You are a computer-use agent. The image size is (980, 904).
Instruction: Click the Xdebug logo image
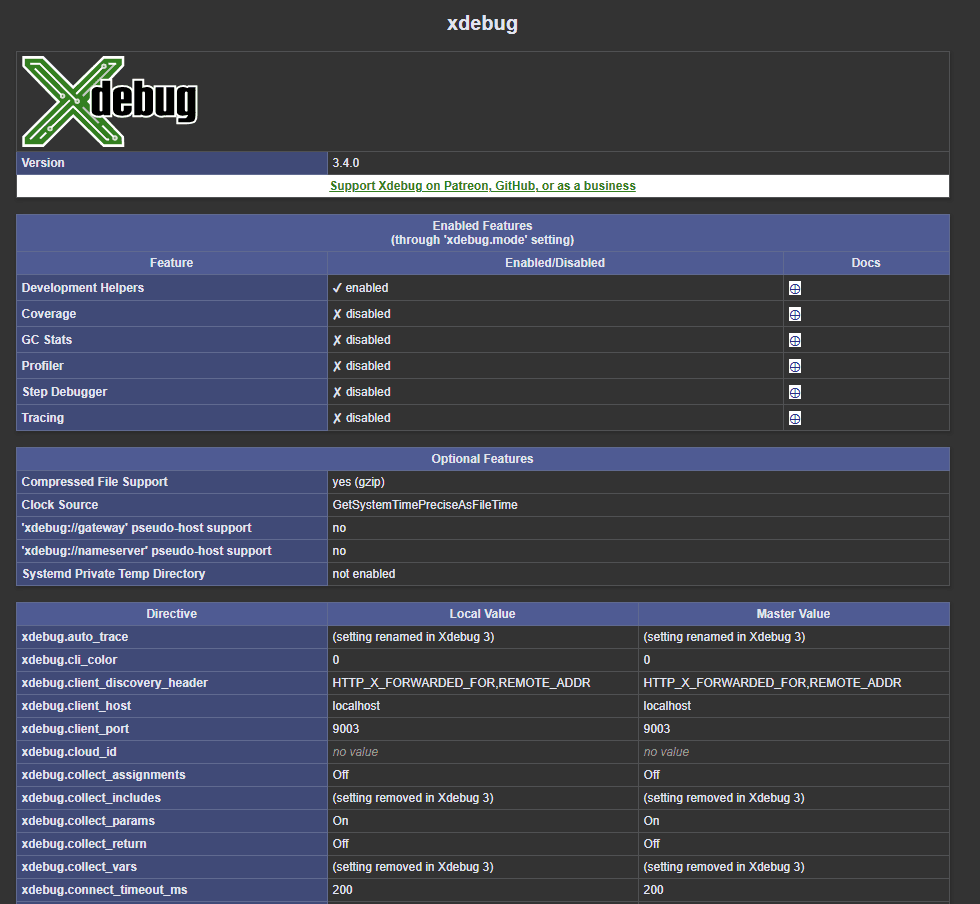coord(110,102)
